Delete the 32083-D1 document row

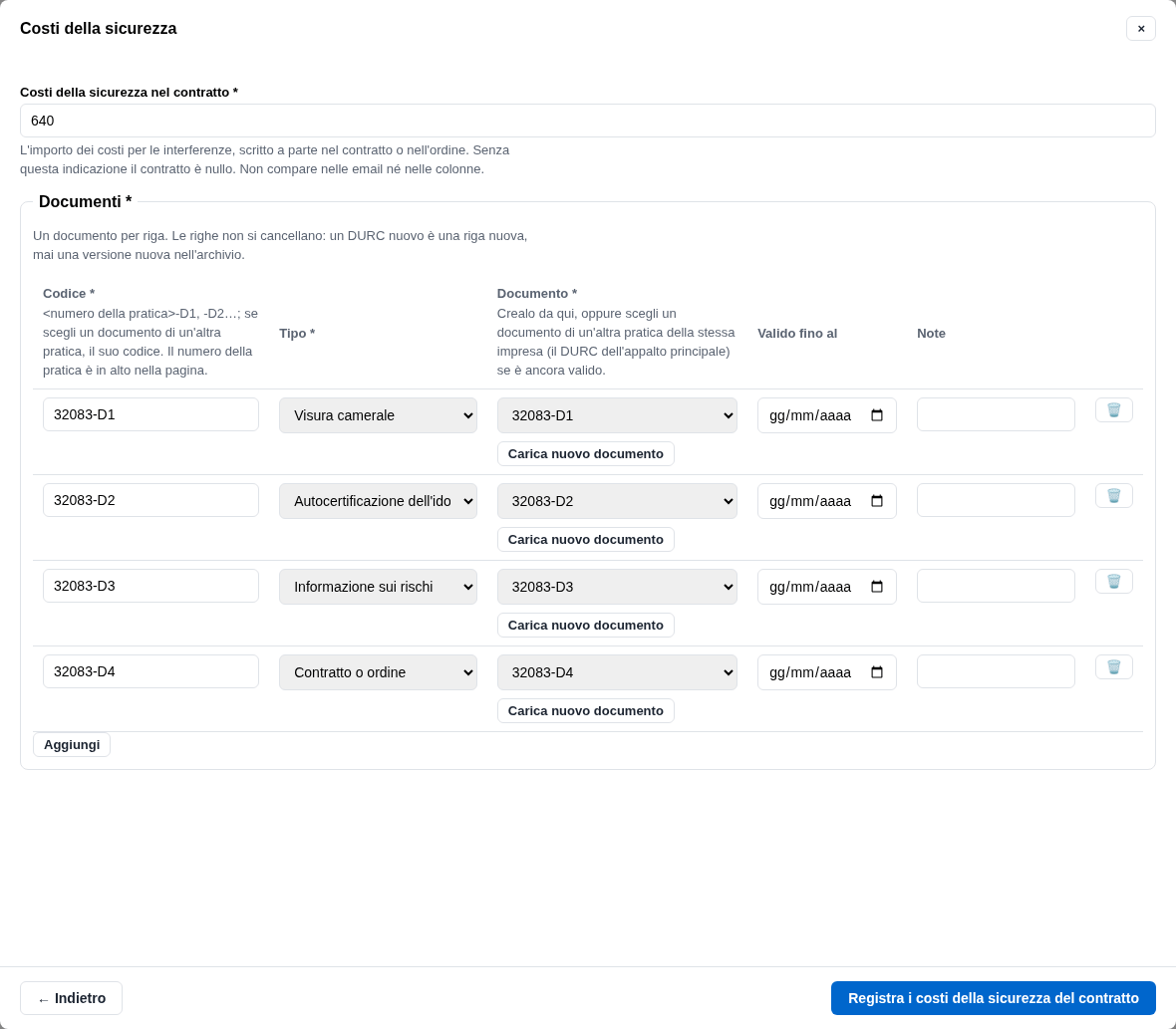click(1114, 410)
